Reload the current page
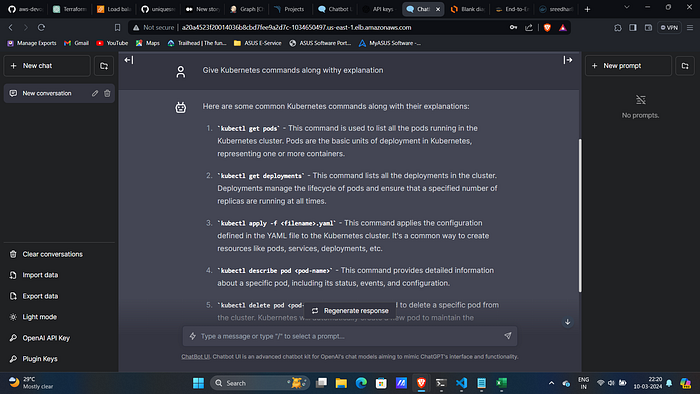The height and width of the screenshot is (394, 700). point(41,28)
